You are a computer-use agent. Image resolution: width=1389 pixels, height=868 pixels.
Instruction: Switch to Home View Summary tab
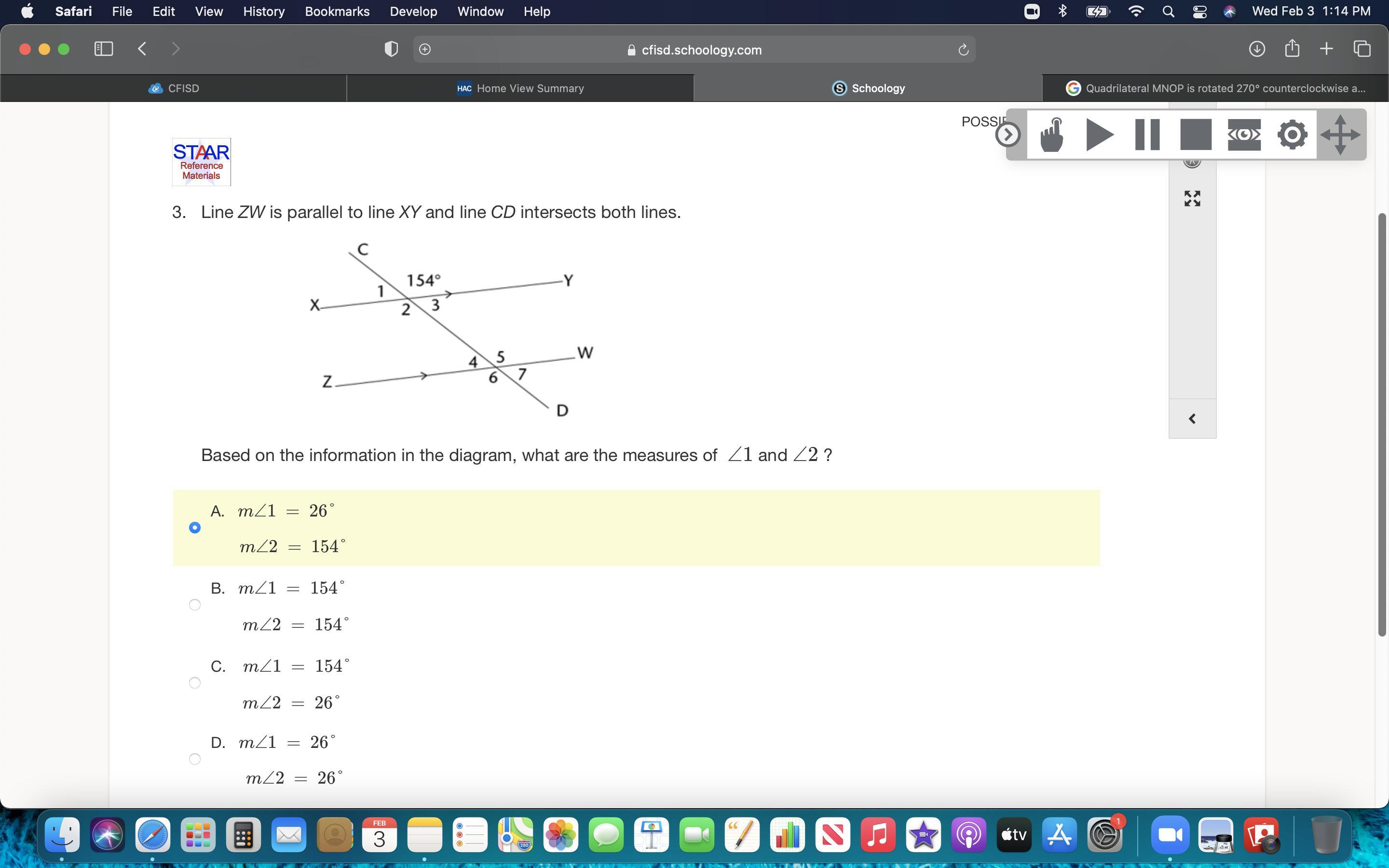[520, 88]
